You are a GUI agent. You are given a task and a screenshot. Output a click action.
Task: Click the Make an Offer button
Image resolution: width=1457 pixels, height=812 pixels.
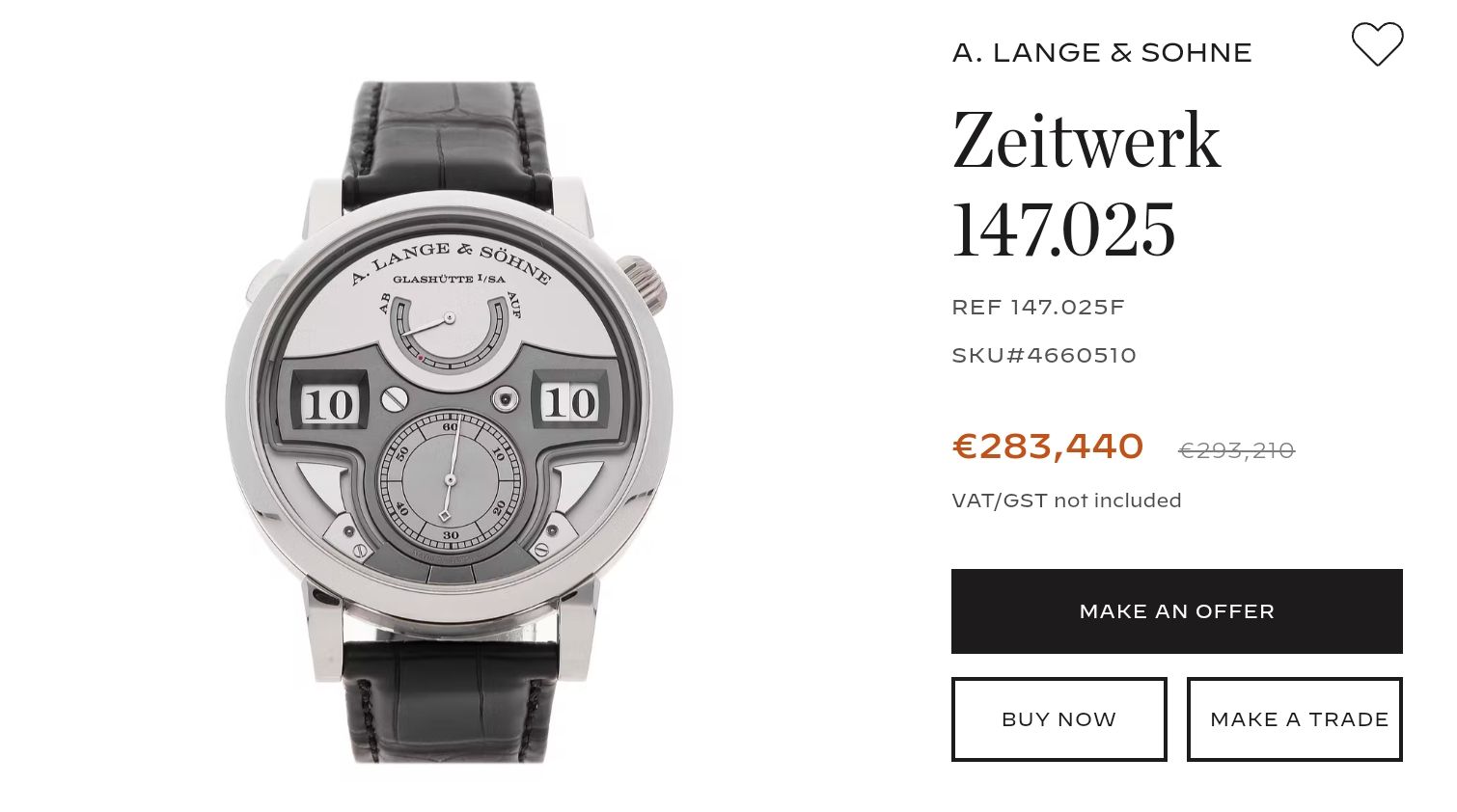[x=1176, y=611]
